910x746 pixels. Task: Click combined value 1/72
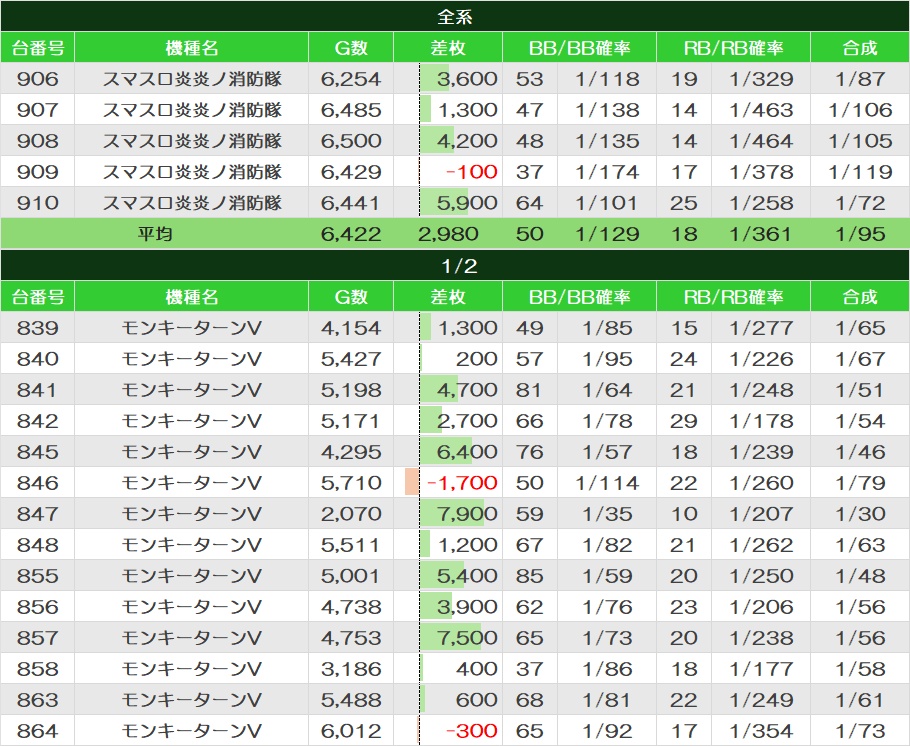pyautogui.click(x=860, y=203)
